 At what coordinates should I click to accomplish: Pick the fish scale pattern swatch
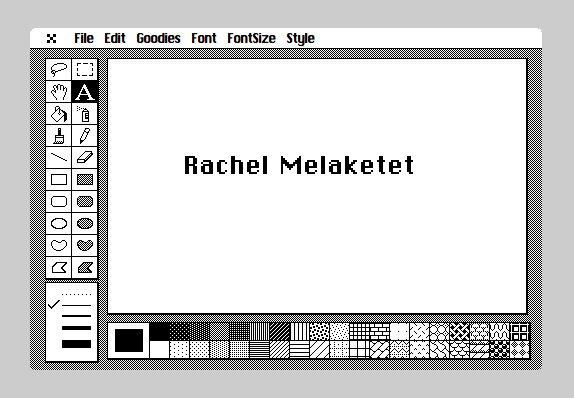tap(459, 349)
